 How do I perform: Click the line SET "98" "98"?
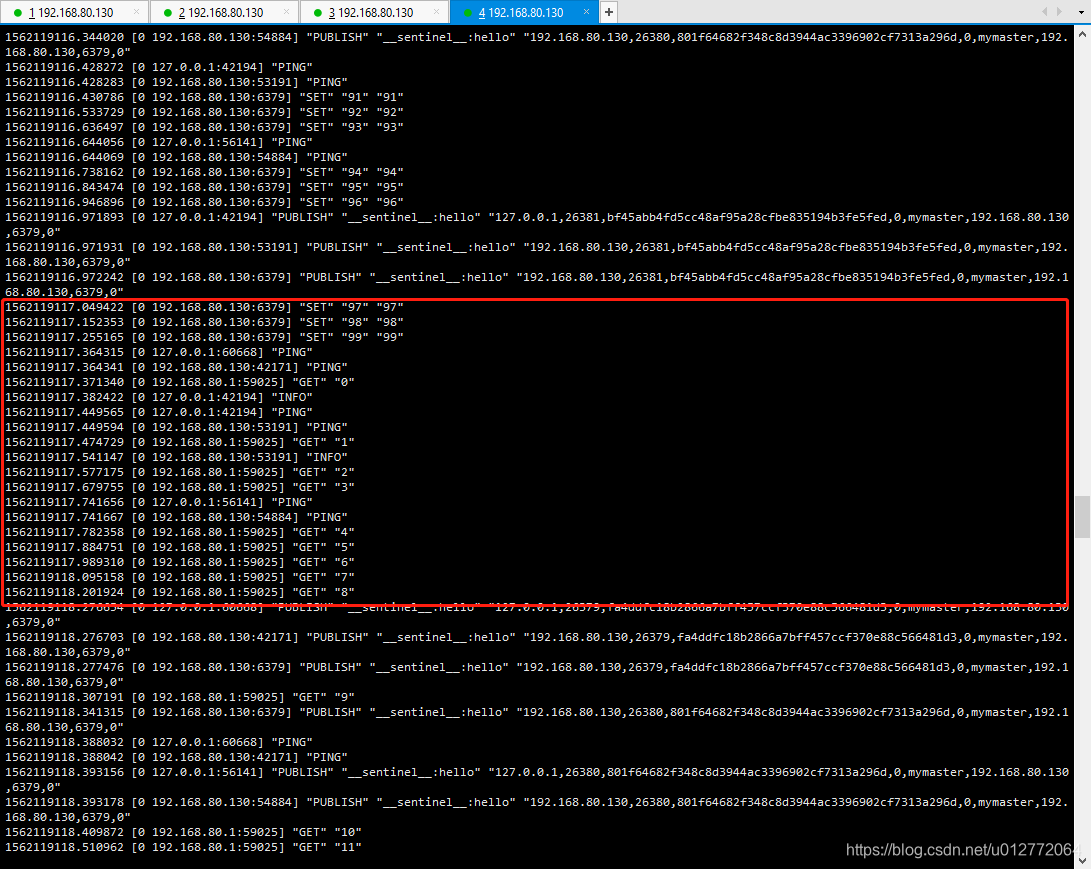[x=205, y=322]
